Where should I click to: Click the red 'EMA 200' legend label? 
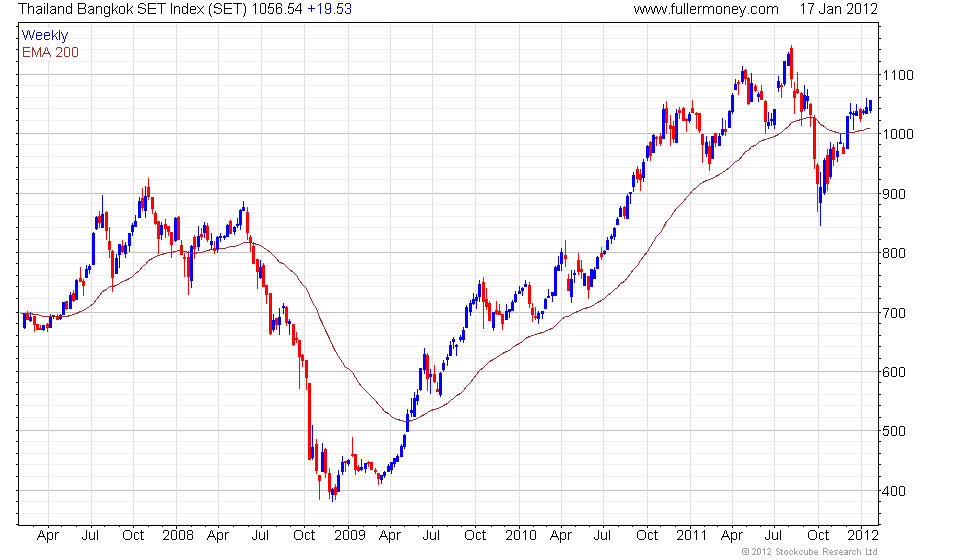50,52
